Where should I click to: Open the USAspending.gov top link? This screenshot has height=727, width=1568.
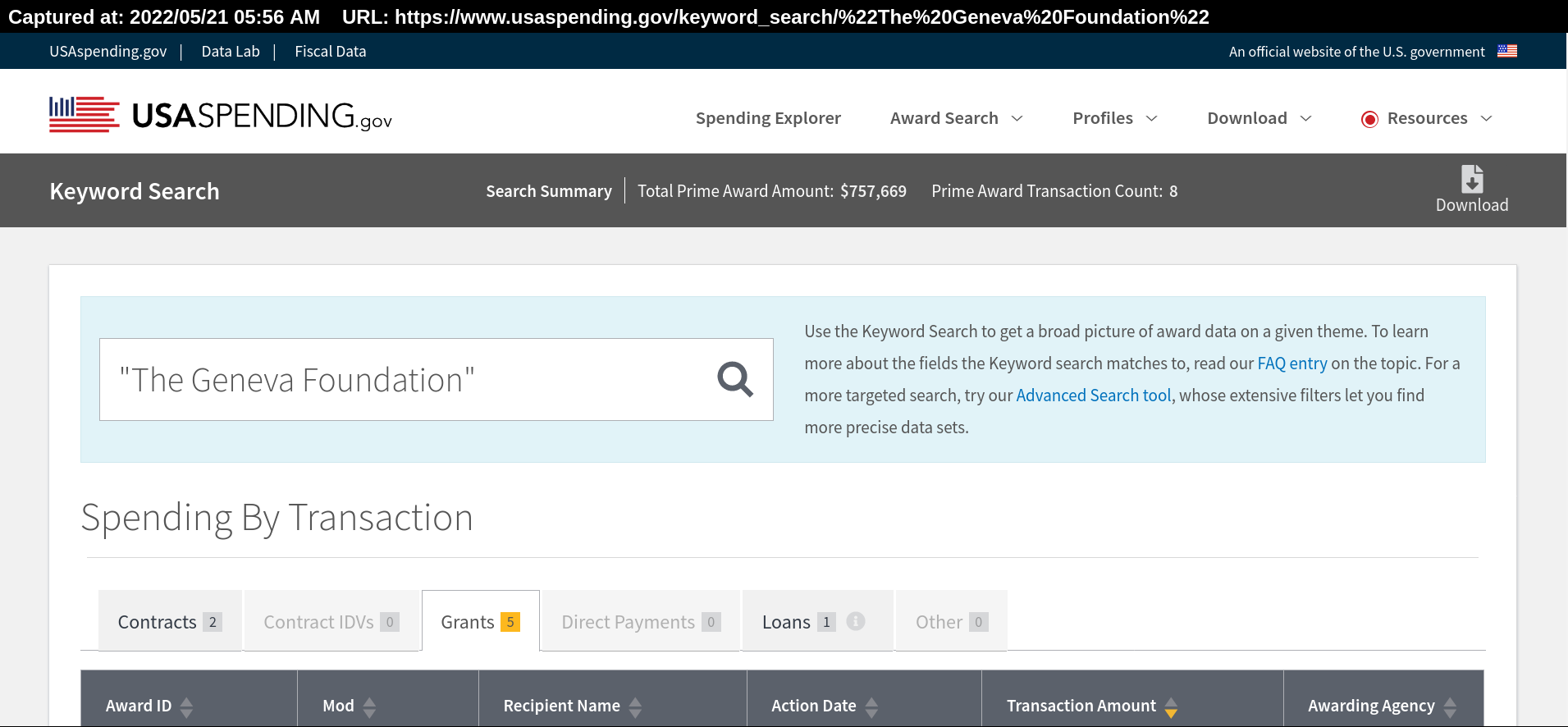107,51
